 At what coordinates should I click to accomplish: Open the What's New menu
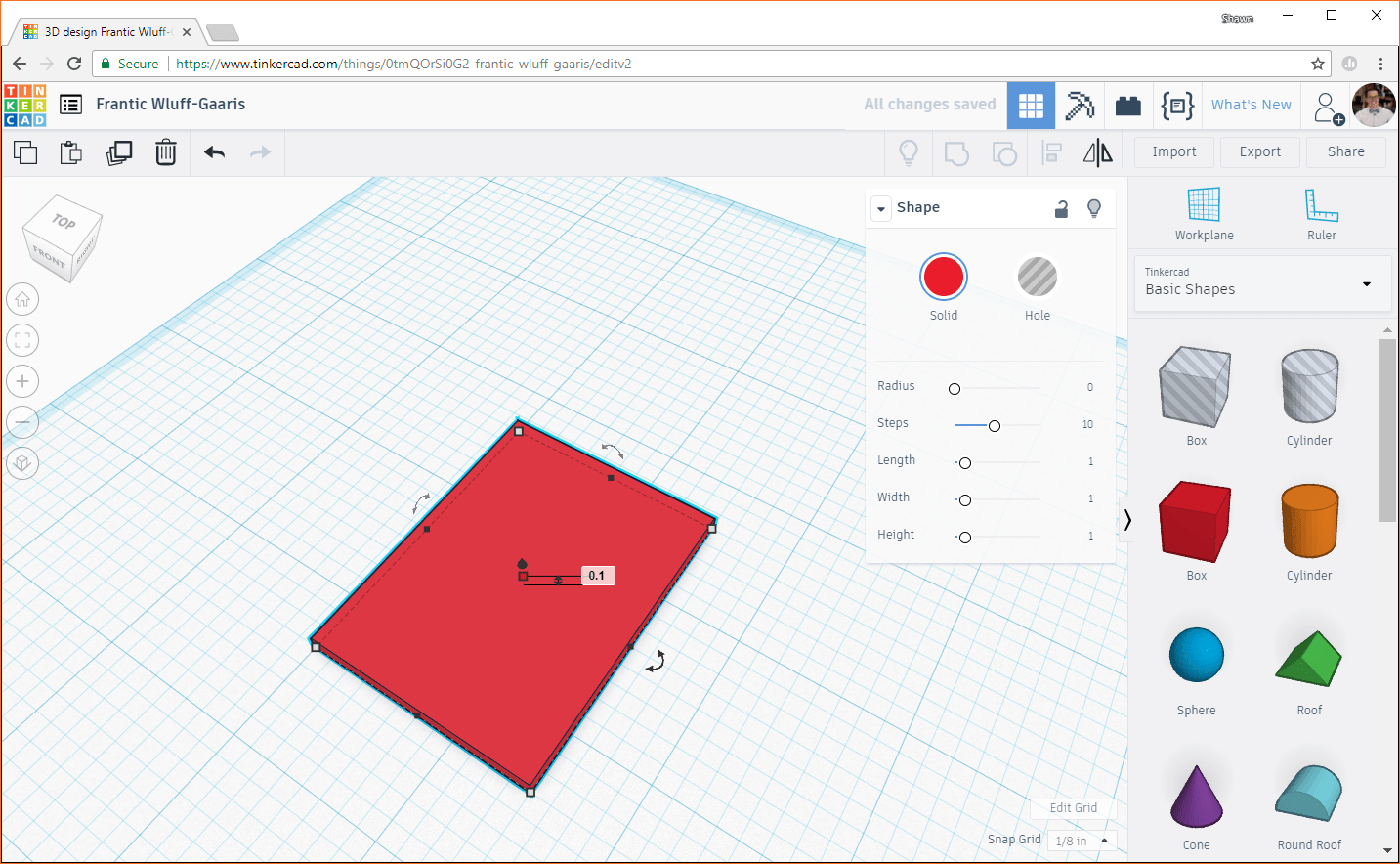tap(1251, 105)
